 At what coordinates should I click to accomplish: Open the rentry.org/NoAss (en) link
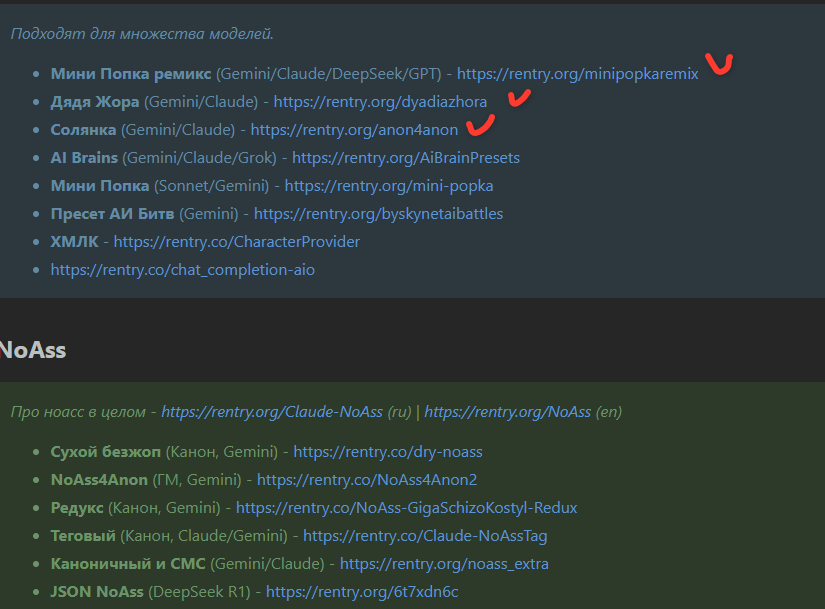click(x=508, y=412)
